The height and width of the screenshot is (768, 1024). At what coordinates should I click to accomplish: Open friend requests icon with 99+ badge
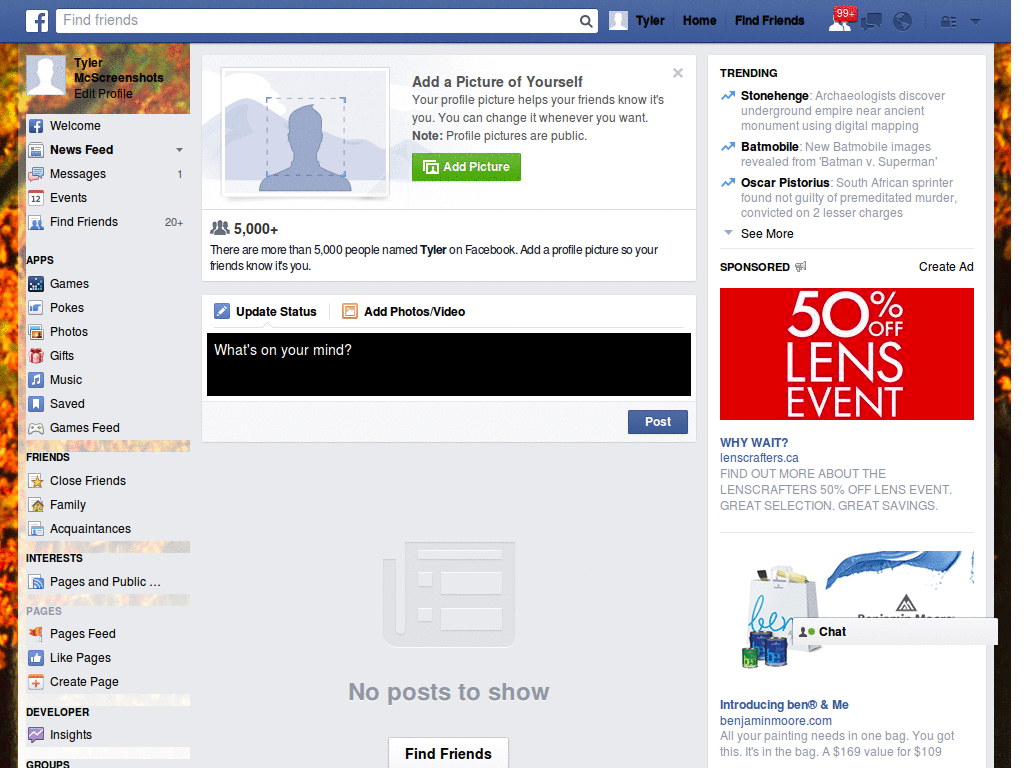[x=841, y=21]
